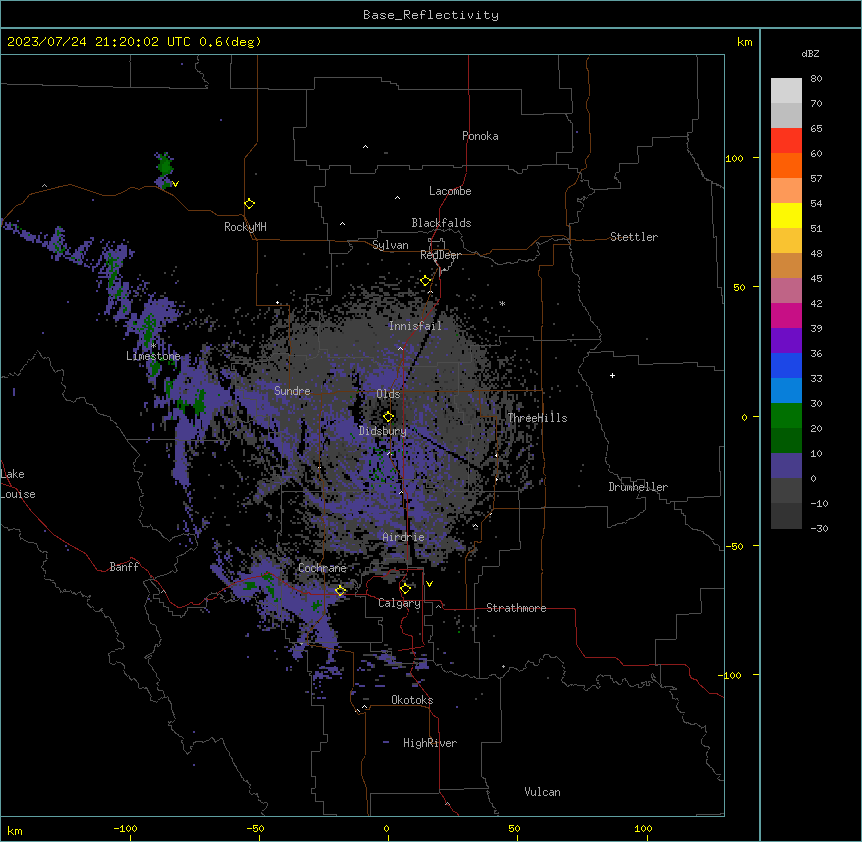This screenshot has width=862, height=842.
Task: Select the yellow v marker beside the green echo
Action: click(x=175, y=184)
